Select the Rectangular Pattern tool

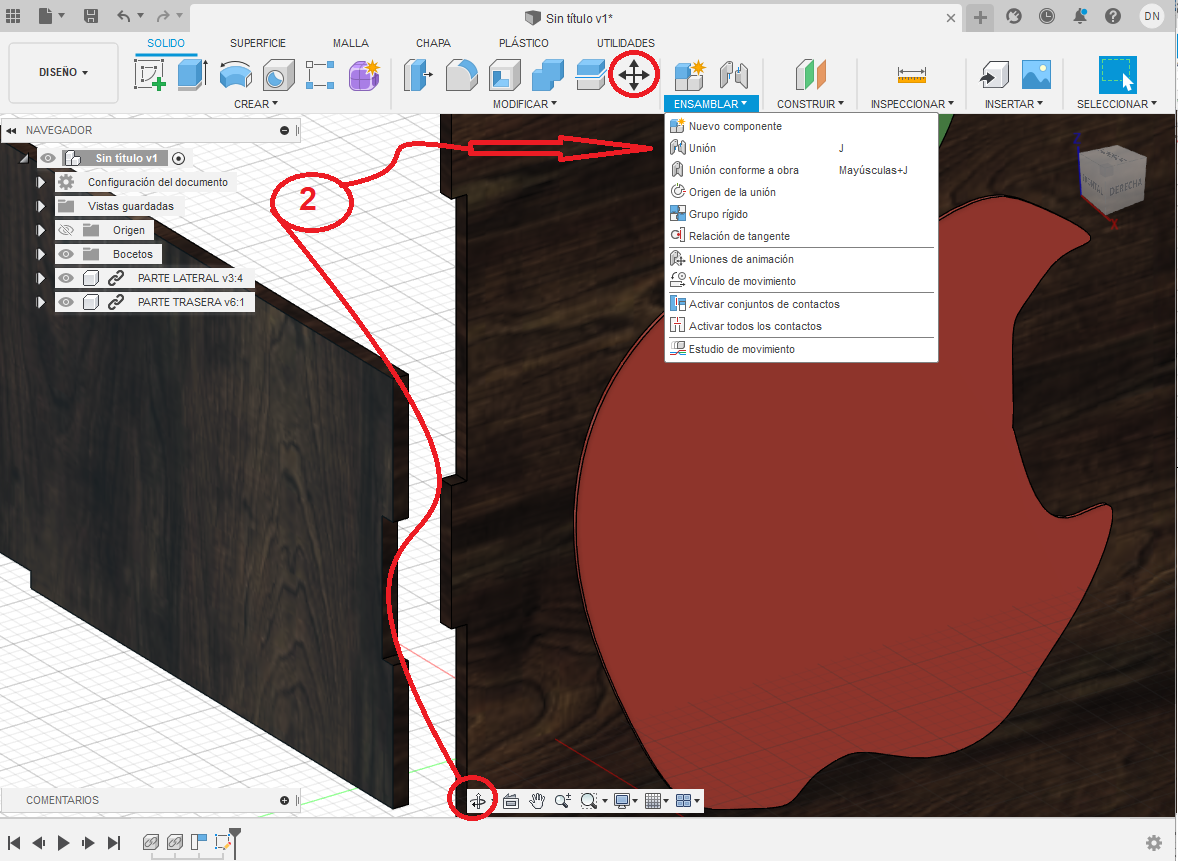(321, 75)
